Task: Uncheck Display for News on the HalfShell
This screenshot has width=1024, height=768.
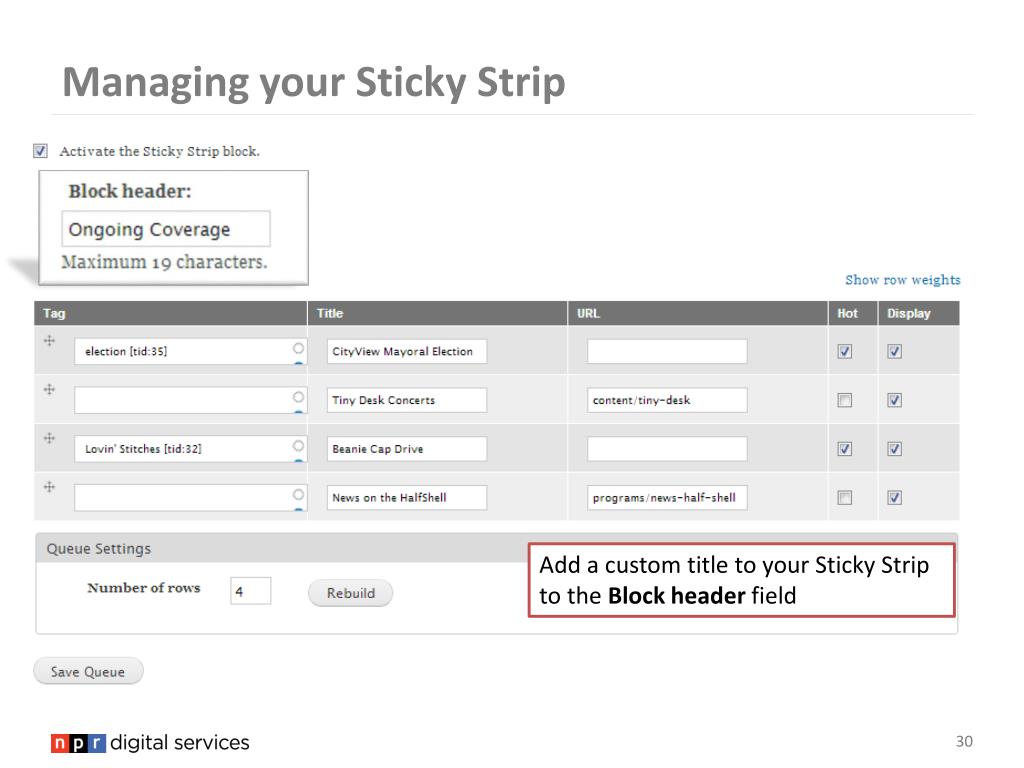Action: tap(895, 498)
